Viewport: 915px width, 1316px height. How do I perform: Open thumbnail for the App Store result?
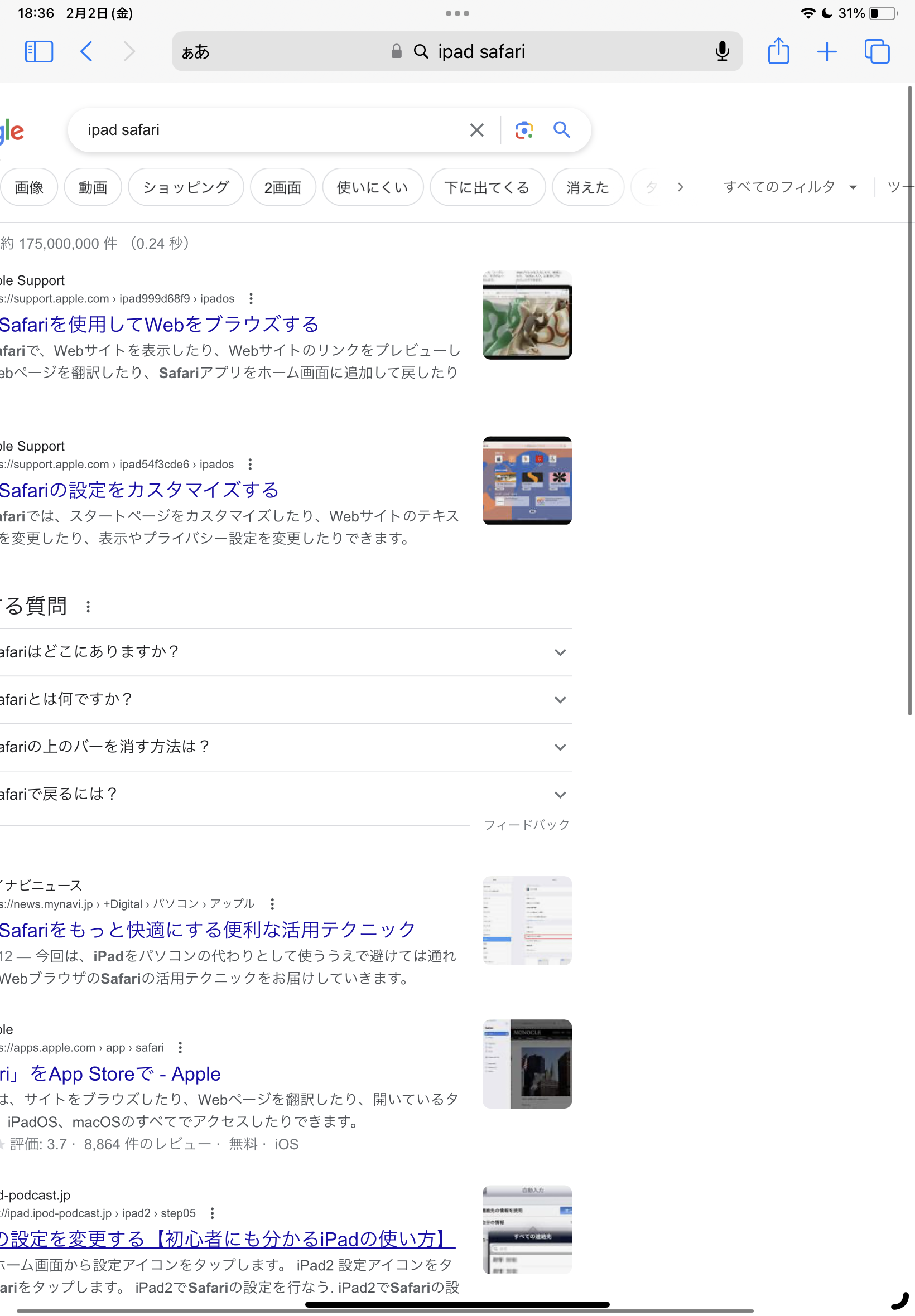click(x=527, y=1064)
